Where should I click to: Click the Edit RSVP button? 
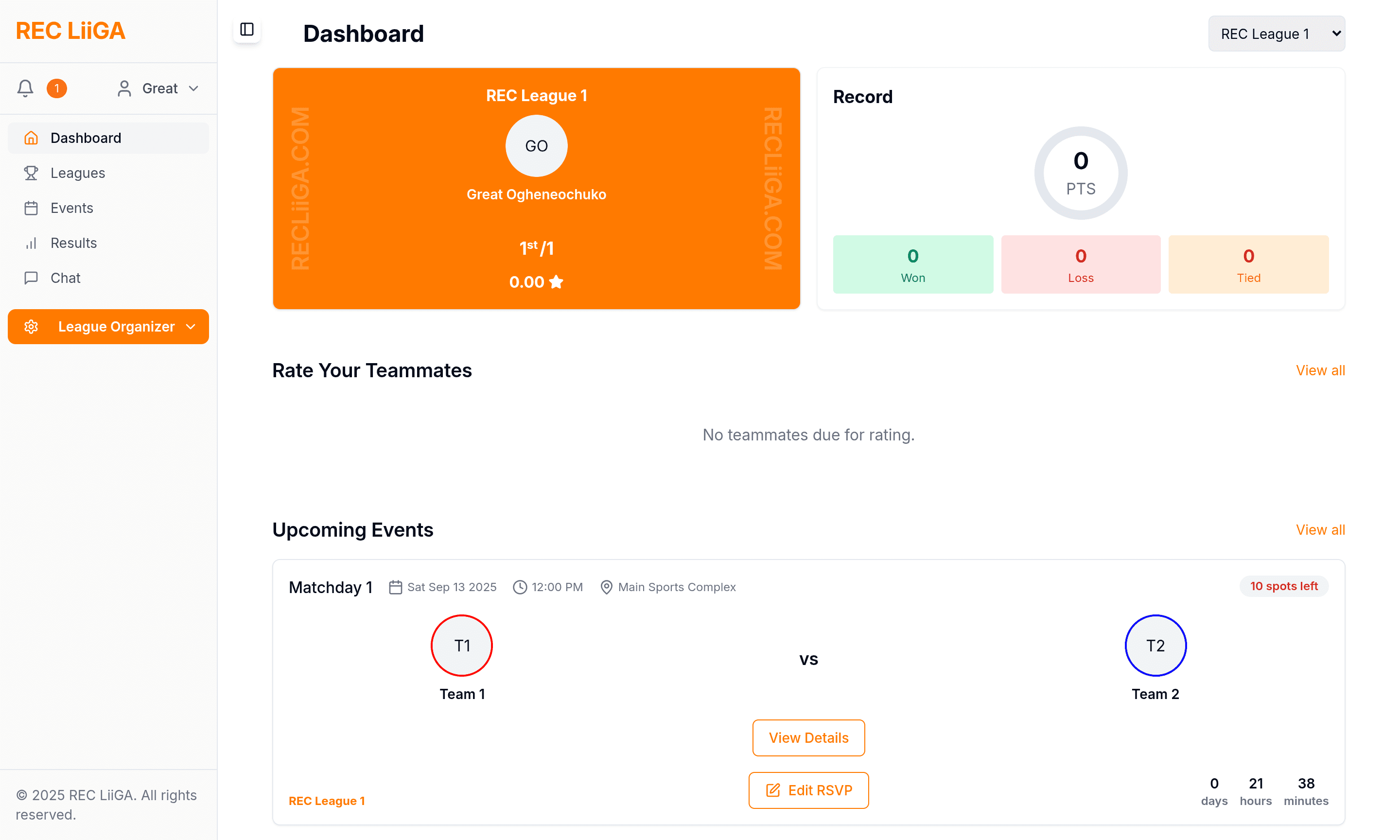[808, 790]
